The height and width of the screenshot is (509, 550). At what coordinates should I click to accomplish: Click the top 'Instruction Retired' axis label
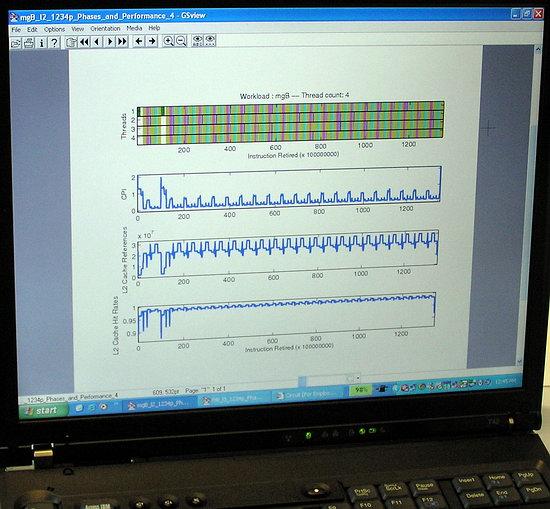pyautogui.click(x=293, y=155)
